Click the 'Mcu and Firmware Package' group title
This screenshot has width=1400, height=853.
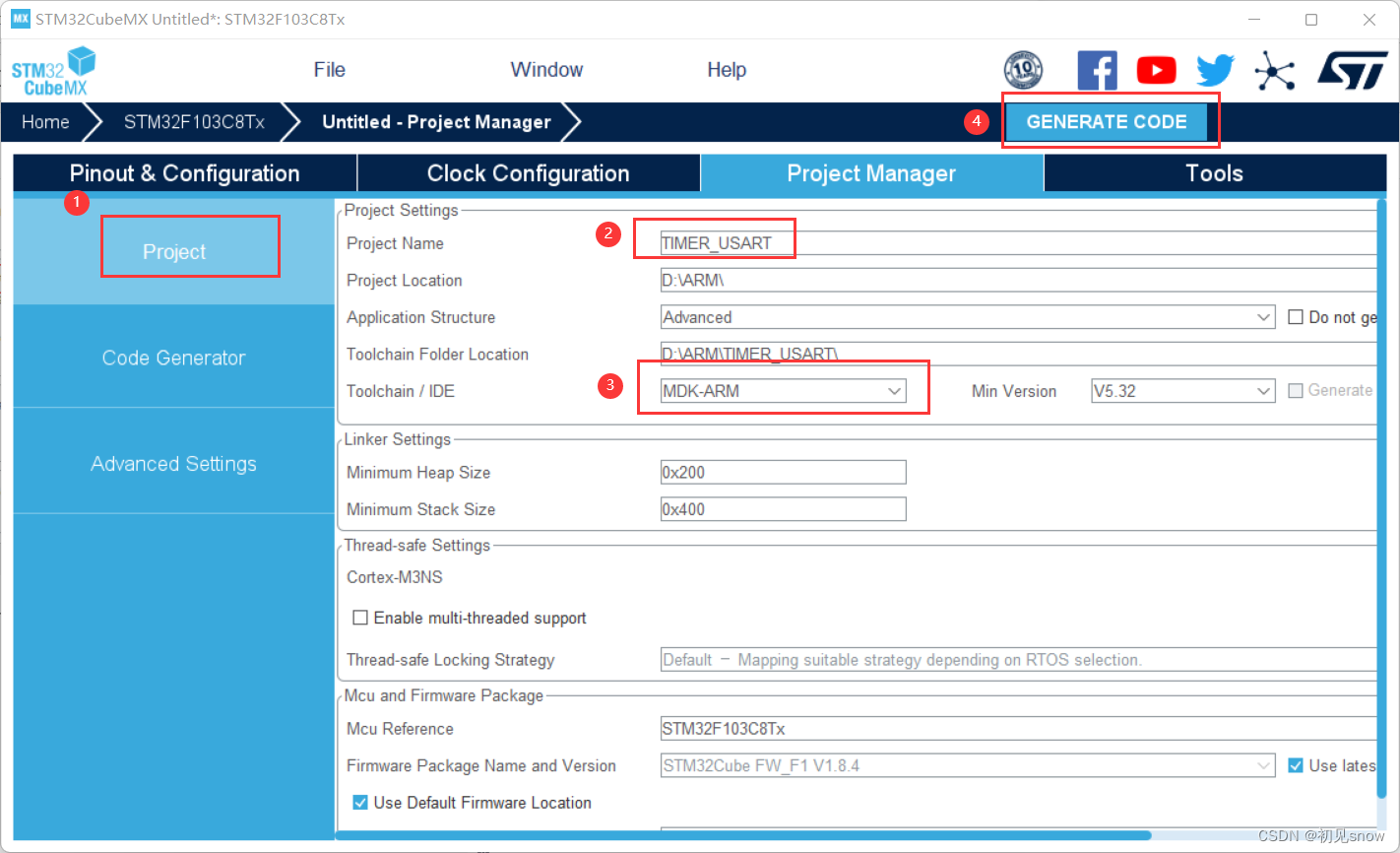[444, 695]
